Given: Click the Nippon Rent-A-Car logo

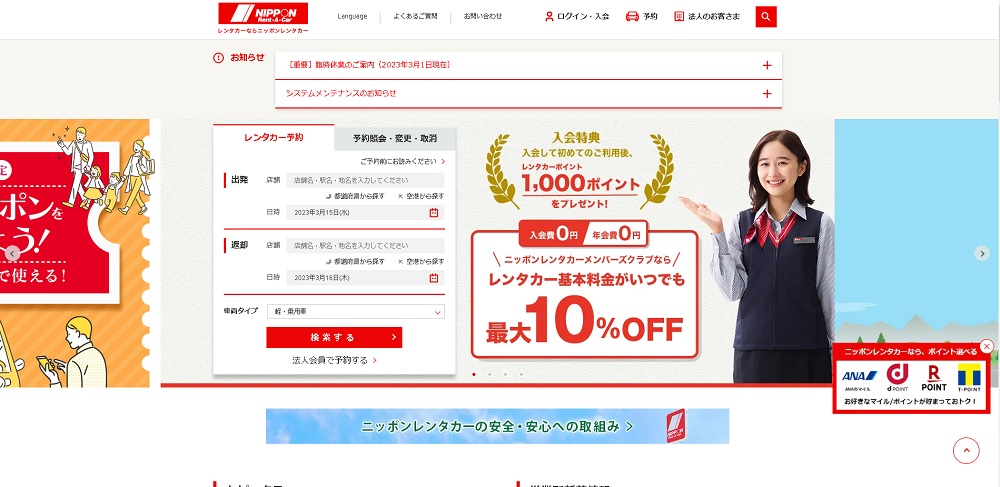Looking at the screenshot, I should click(x=263, y=18).
